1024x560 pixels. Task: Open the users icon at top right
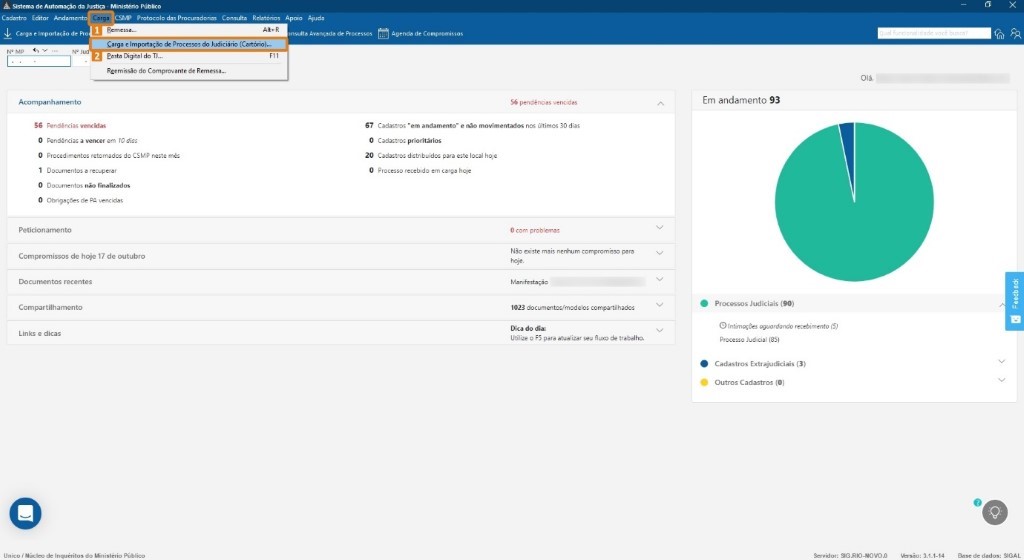coord(1016,33)
